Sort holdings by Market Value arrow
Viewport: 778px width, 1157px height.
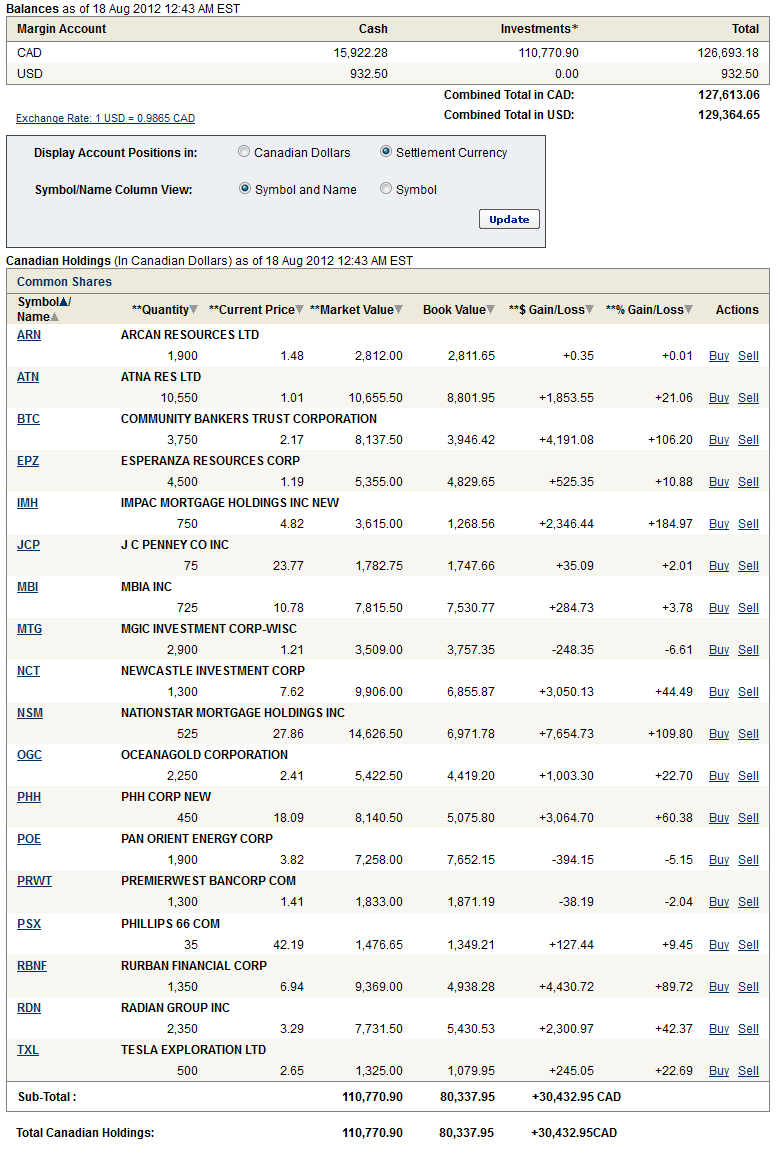click(x=399, y=310)
